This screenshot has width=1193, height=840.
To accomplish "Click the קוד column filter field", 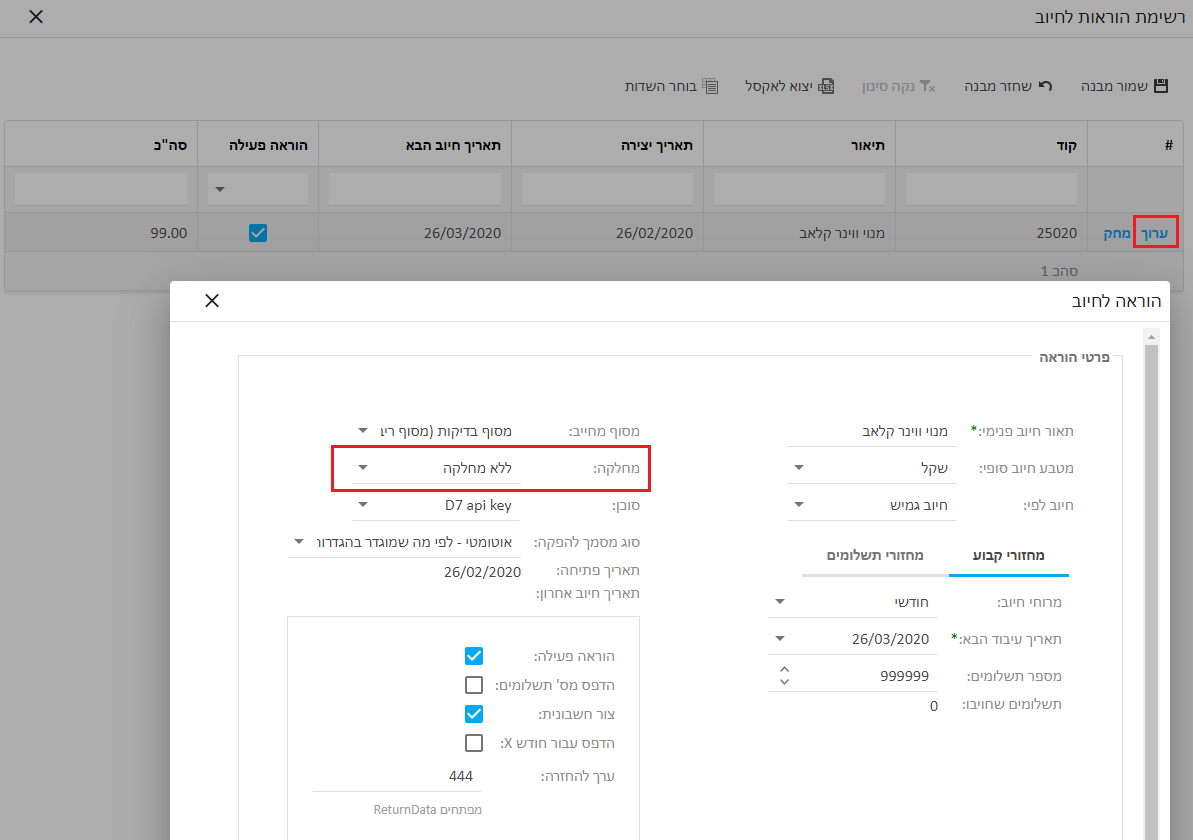I will point(991,189).
